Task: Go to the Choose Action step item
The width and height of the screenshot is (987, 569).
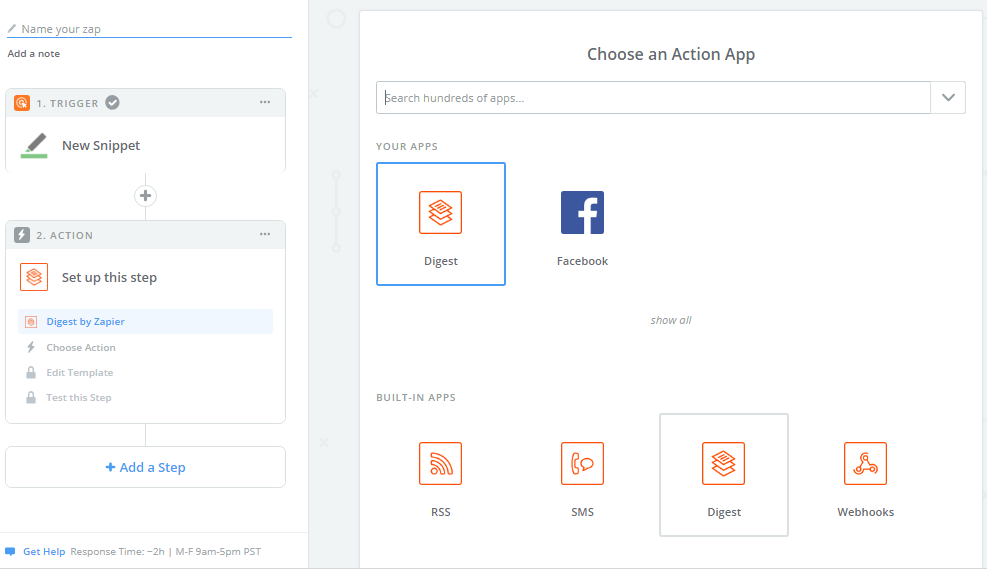Action: pyautogui.click(x=81, y=347)
